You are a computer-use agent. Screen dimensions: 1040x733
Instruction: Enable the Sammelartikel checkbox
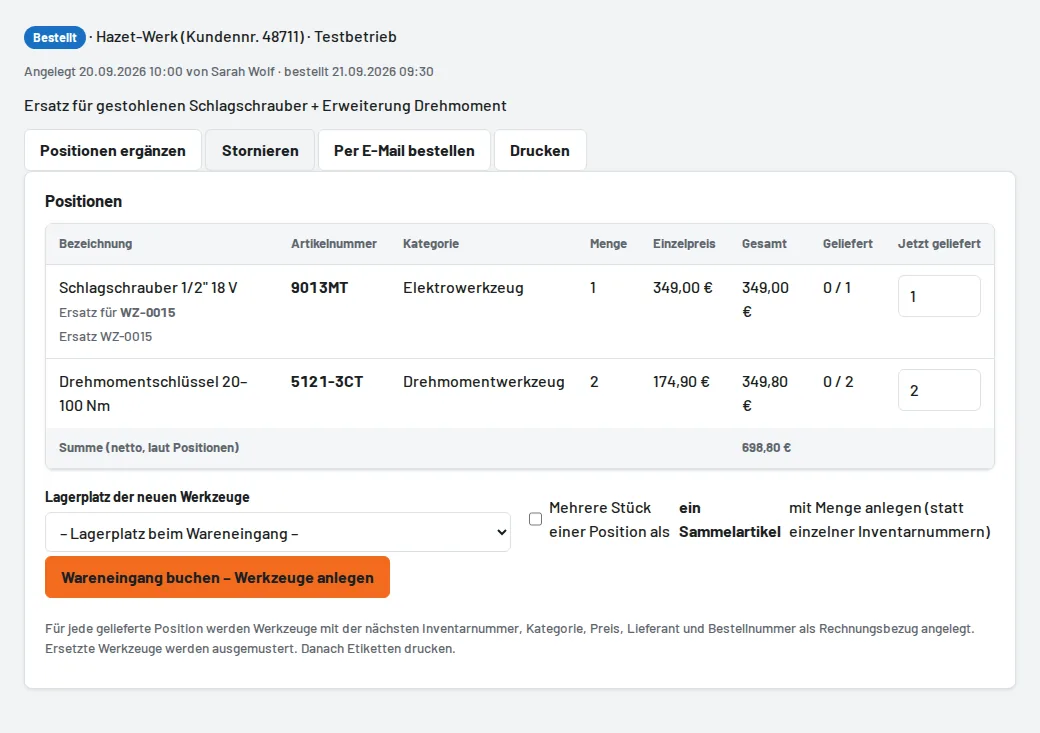pos(535,519)
